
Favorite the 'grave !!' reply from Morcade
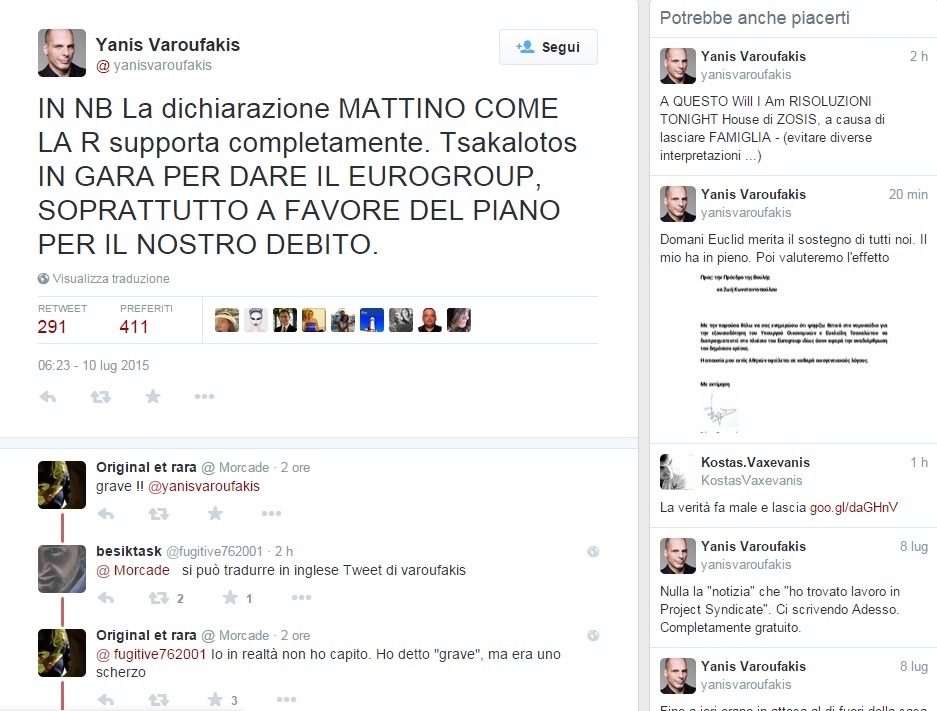215,513
